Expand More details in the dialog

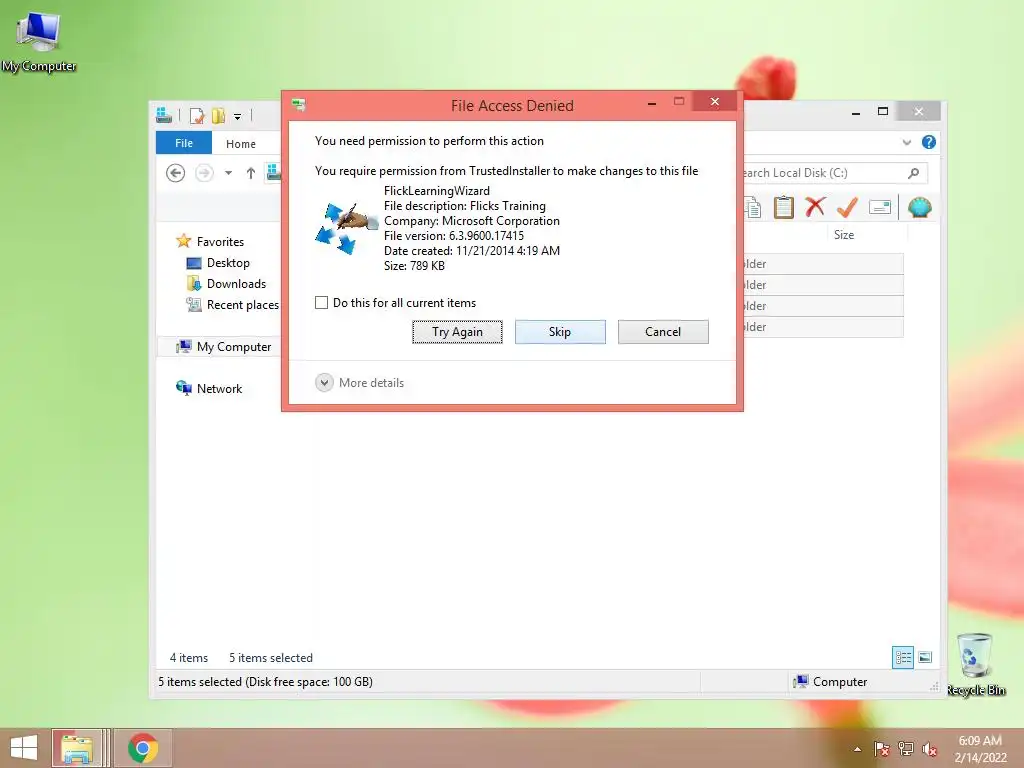coord(359,383)
